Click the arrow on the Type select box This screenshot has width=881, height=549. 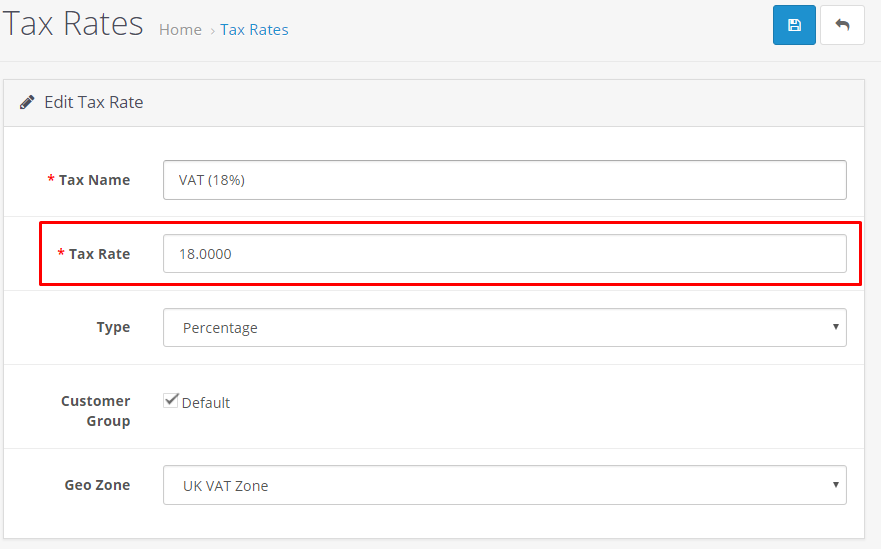pyautogui.click(x=835, y=327)
